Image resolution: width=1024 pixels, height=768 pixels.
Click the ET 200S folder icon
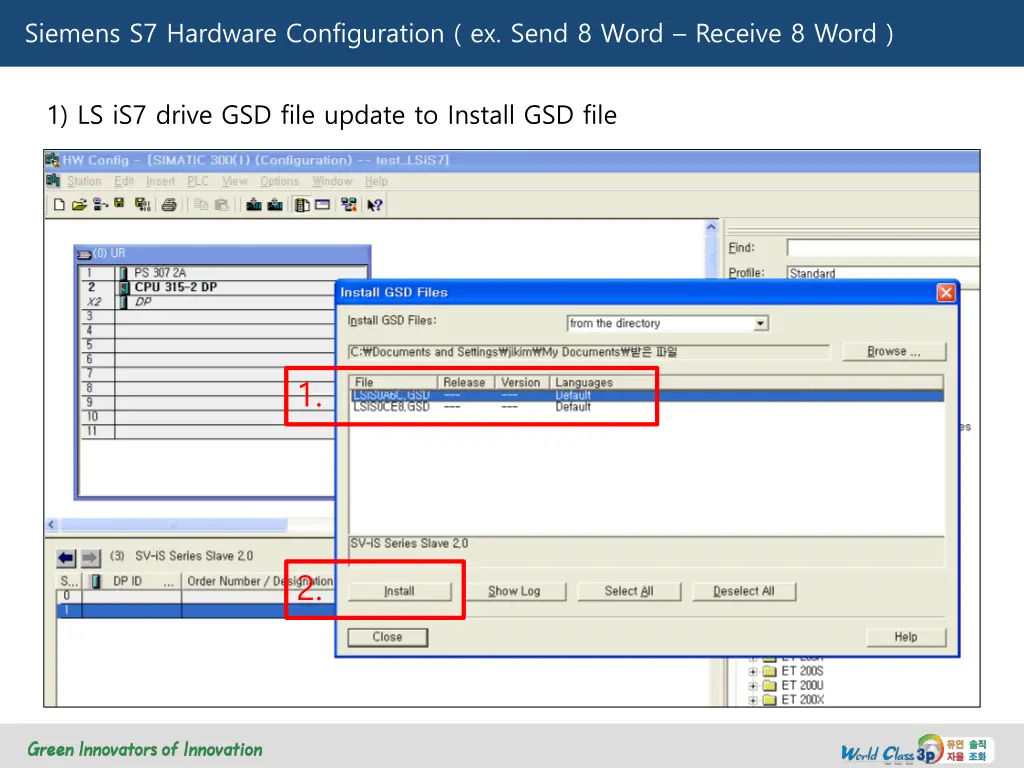[769, 671]
